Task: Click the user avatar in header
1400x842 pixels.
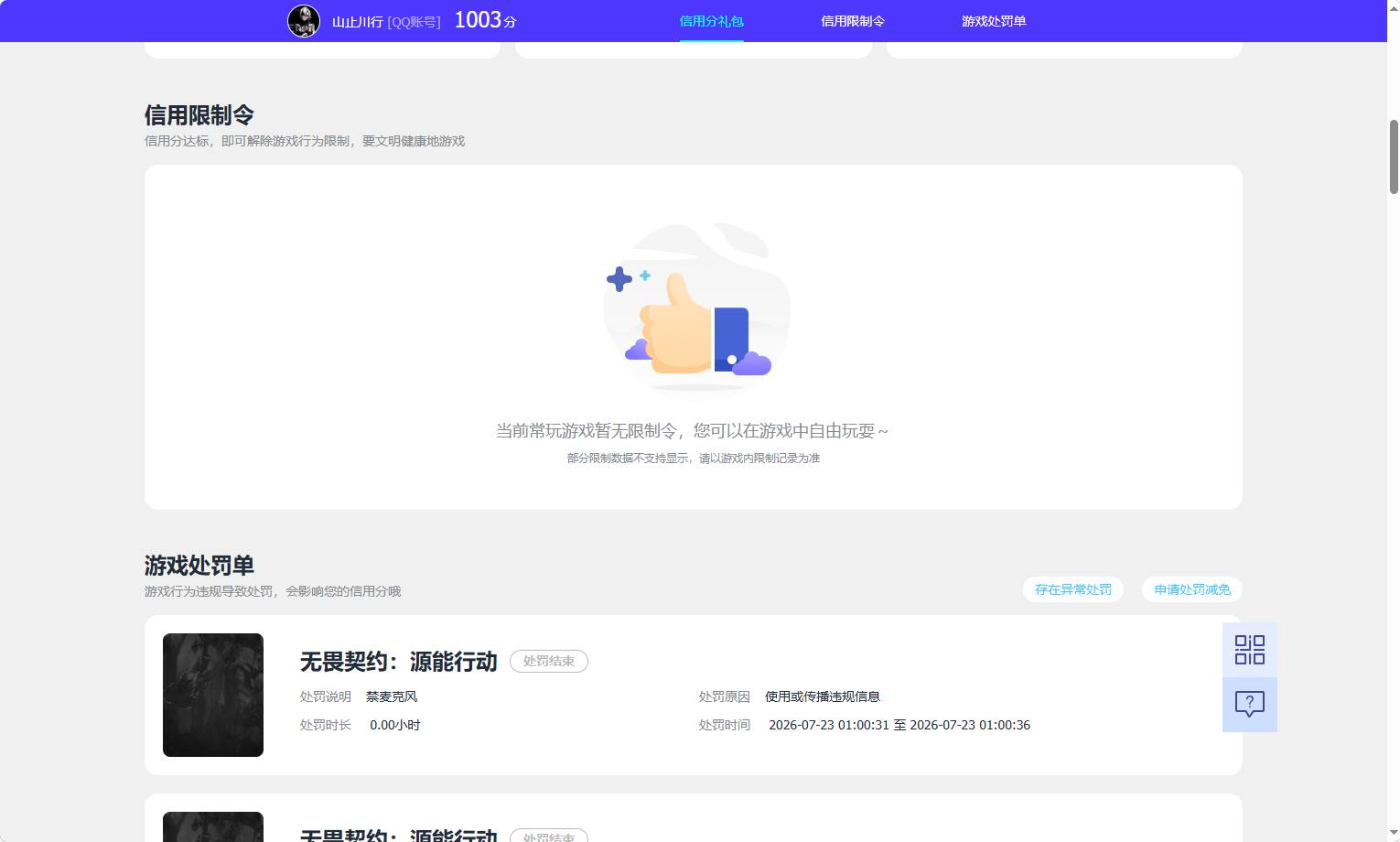Action: coord(304,21)
